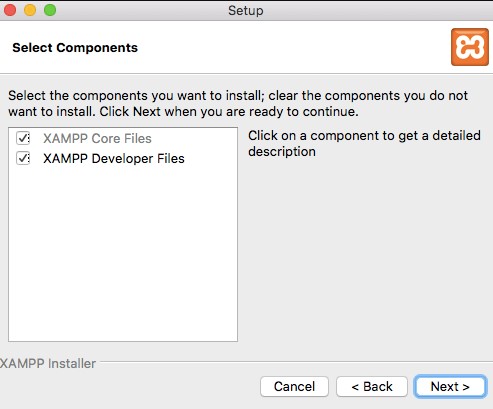Screen dimensions: 493x409
Task: Zoom the Setup window with green button
Action: [x=50, y=10]
